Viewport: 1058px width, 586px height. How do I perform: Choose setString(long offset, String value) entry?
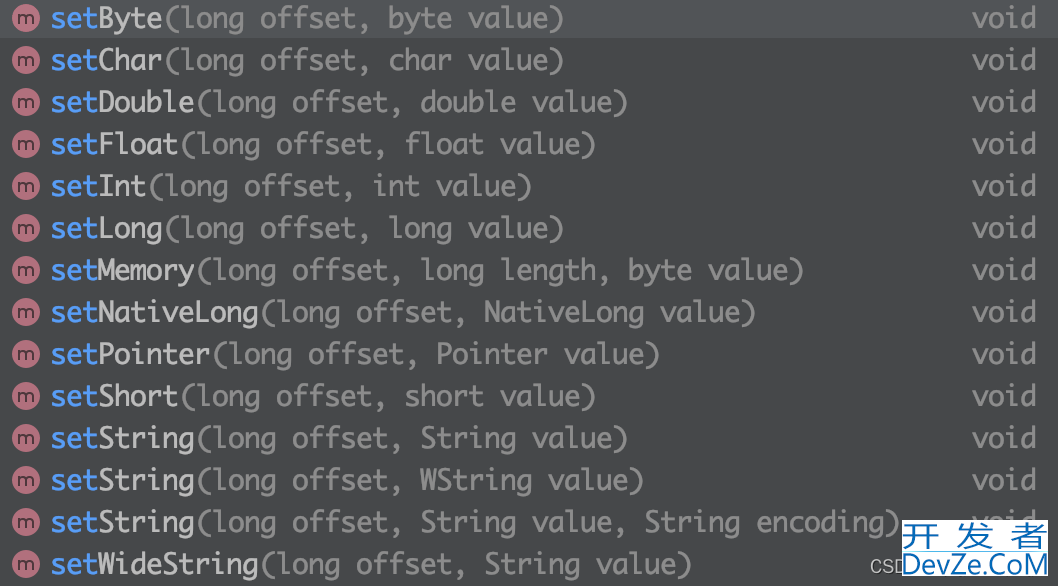[529, 439]
